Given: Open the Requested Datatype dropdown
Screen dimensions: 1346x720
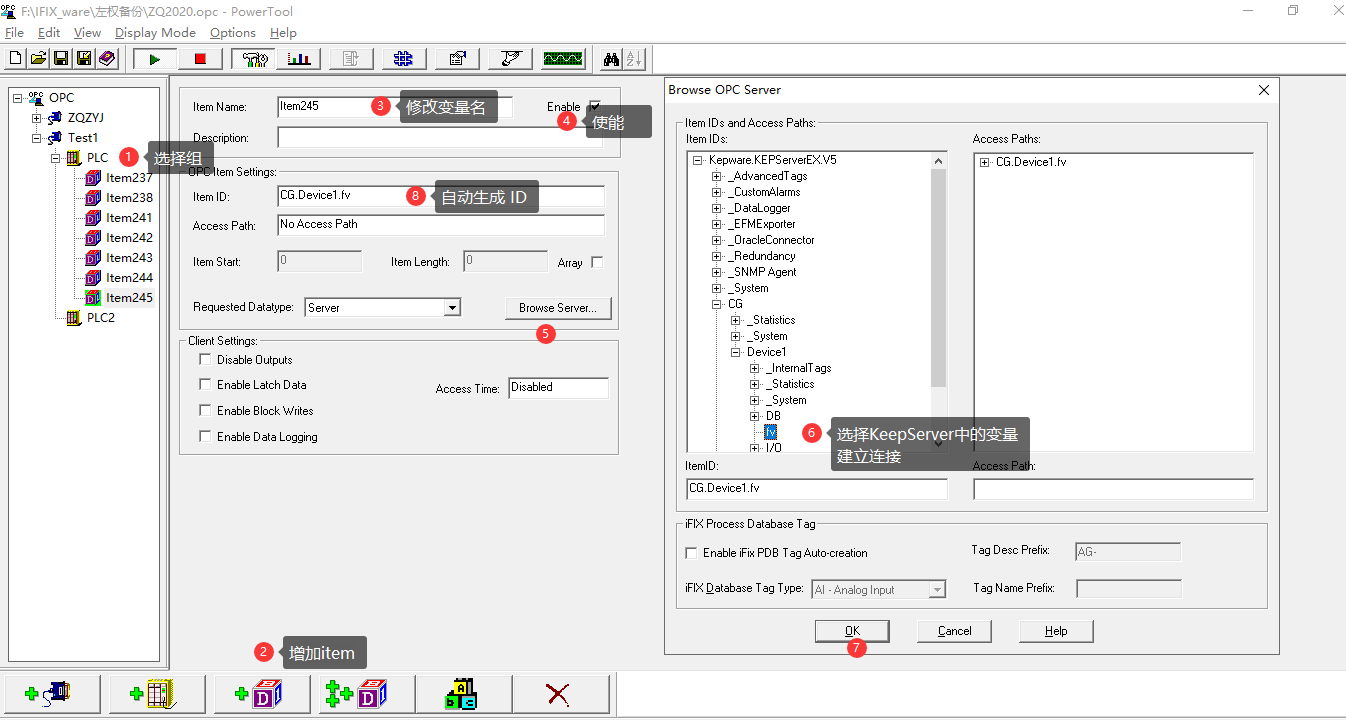Looking at the screenshot, I should [x=451, y=307].
